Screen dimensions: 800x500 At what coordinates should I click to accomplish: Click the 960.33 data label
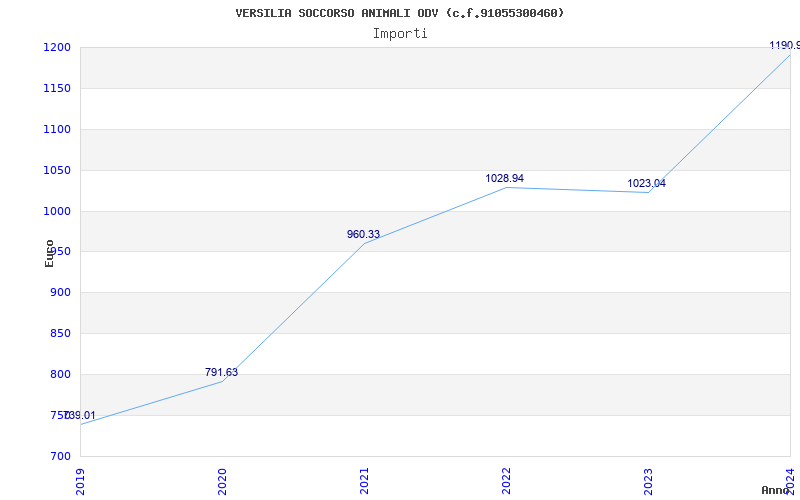pos(363,235)
